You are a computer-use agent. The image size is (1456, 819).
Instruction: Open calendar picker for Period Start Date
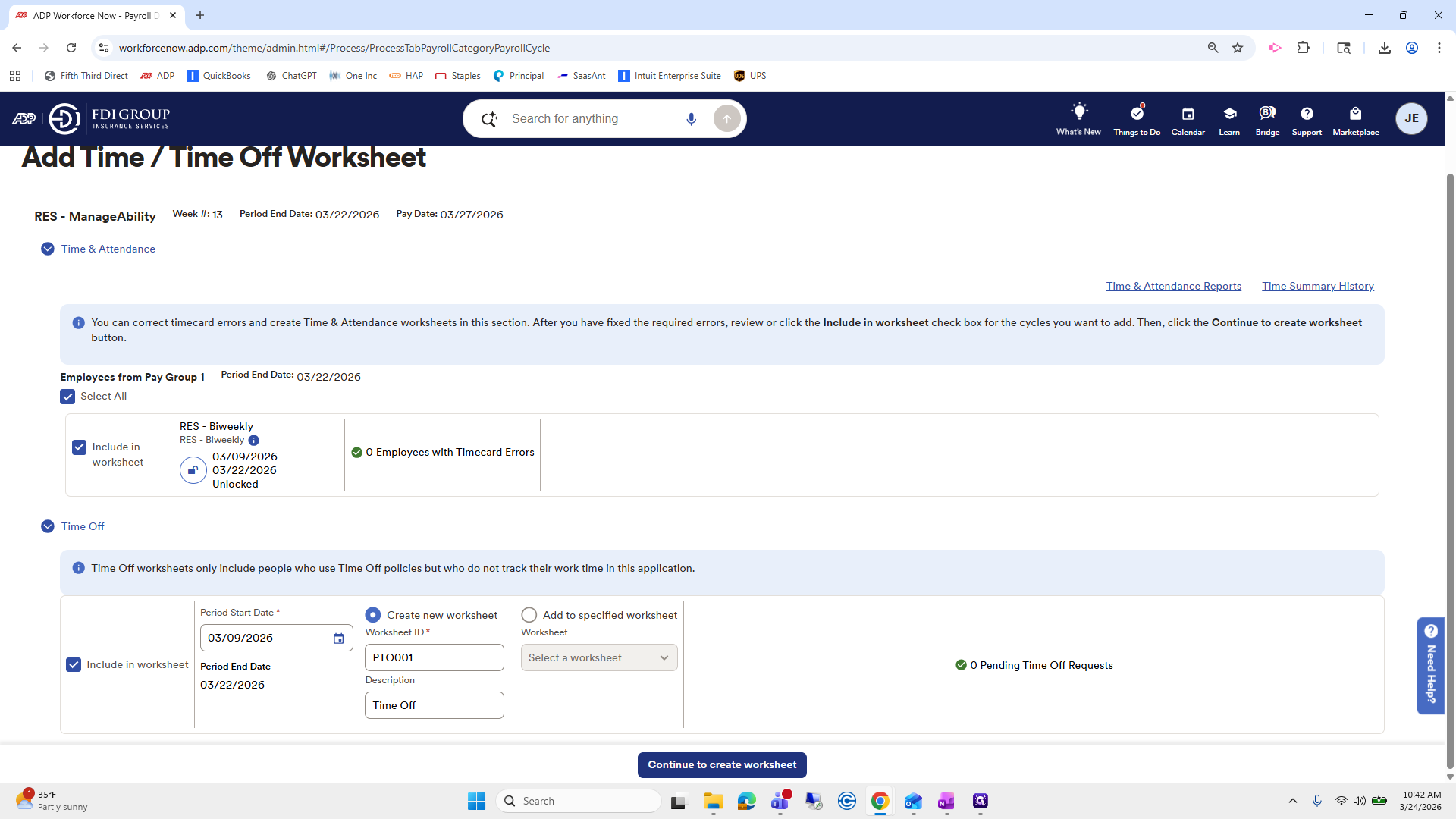pyautogui.click(x=339, y=639)
